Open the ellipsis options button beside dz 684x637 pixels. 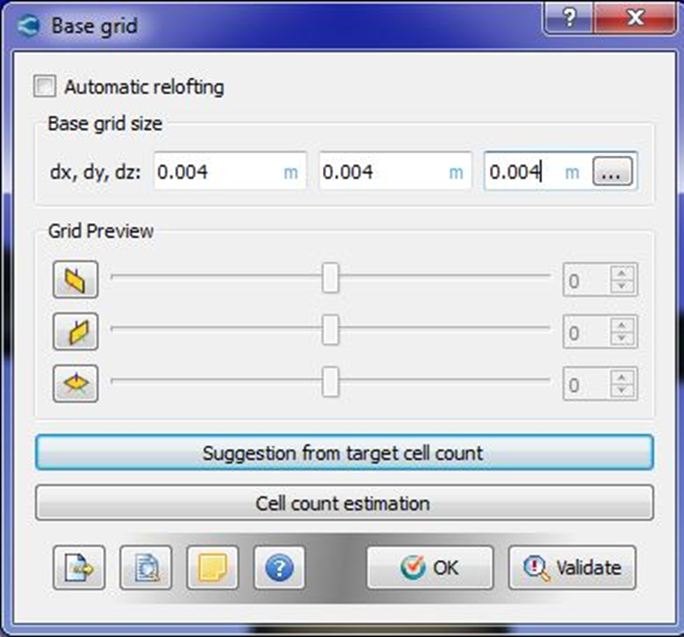pos(612,171)
